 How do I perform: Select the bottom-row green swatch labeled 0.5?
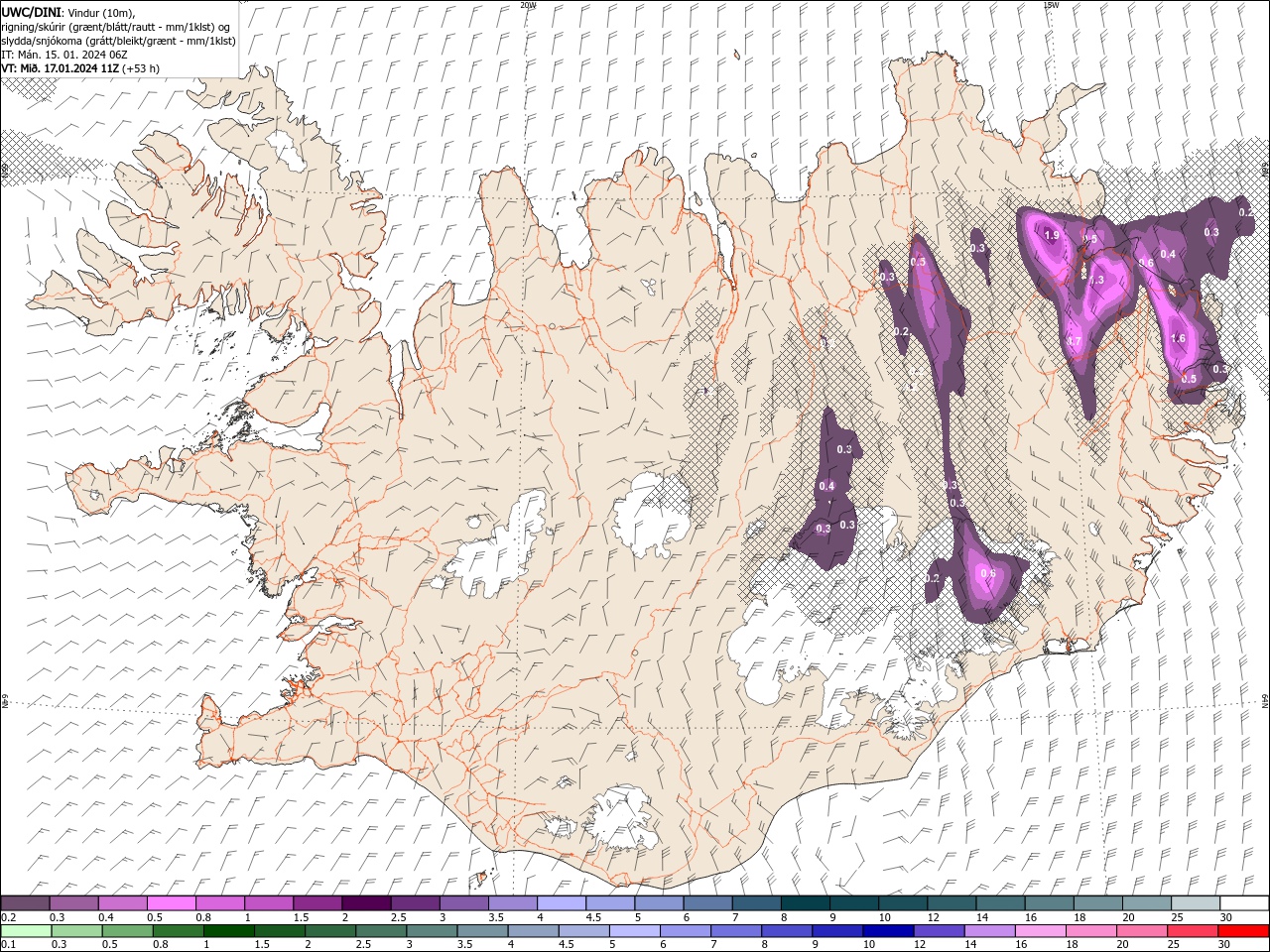(x=127, y=931)
